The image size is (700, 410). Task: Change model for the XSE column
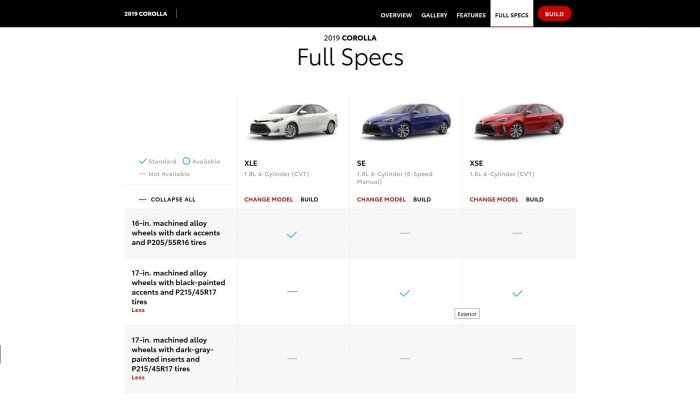click(494, 199)
